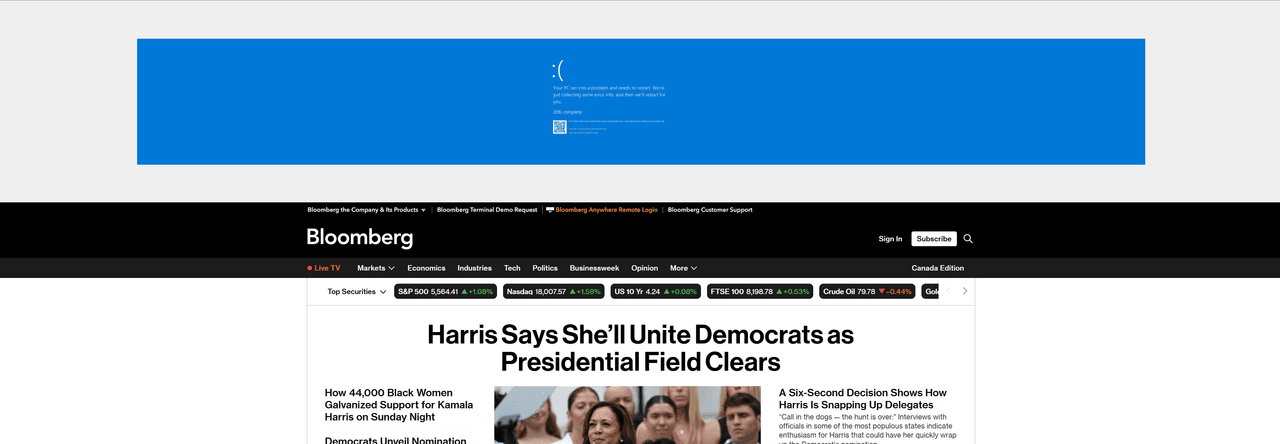Open the Markets dropdown menu

[x=376, y=268]
